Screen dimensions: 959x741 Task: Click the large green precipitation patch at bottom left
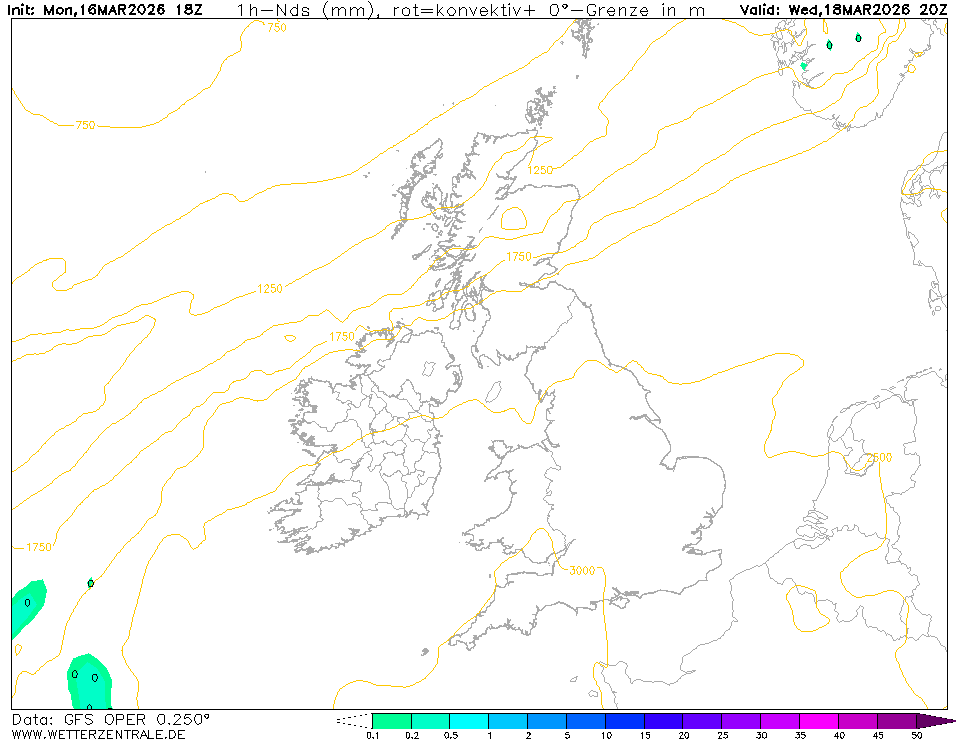coord(90,680)
